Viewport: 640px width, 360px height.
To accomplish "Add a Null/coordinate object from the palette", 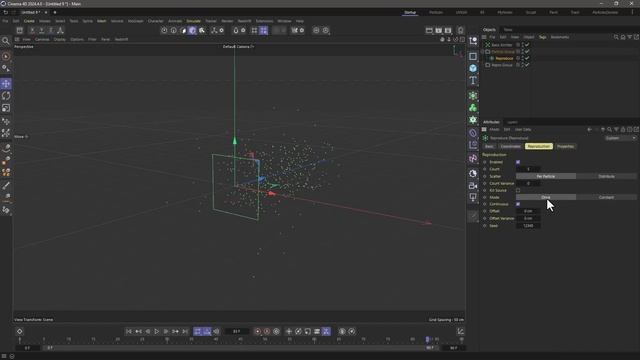I will [473, 41].
